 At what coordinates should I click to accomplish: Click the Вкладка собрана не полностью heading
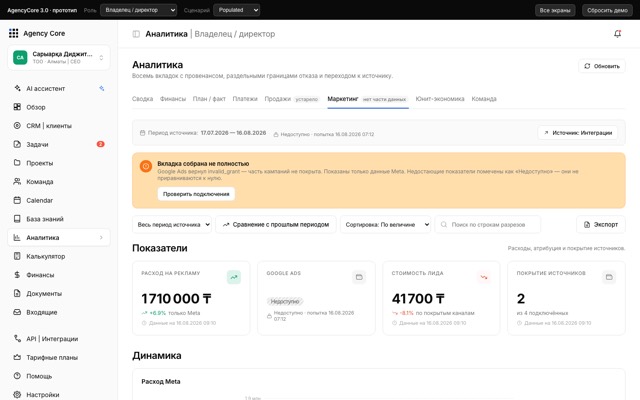tap(203, 163)
